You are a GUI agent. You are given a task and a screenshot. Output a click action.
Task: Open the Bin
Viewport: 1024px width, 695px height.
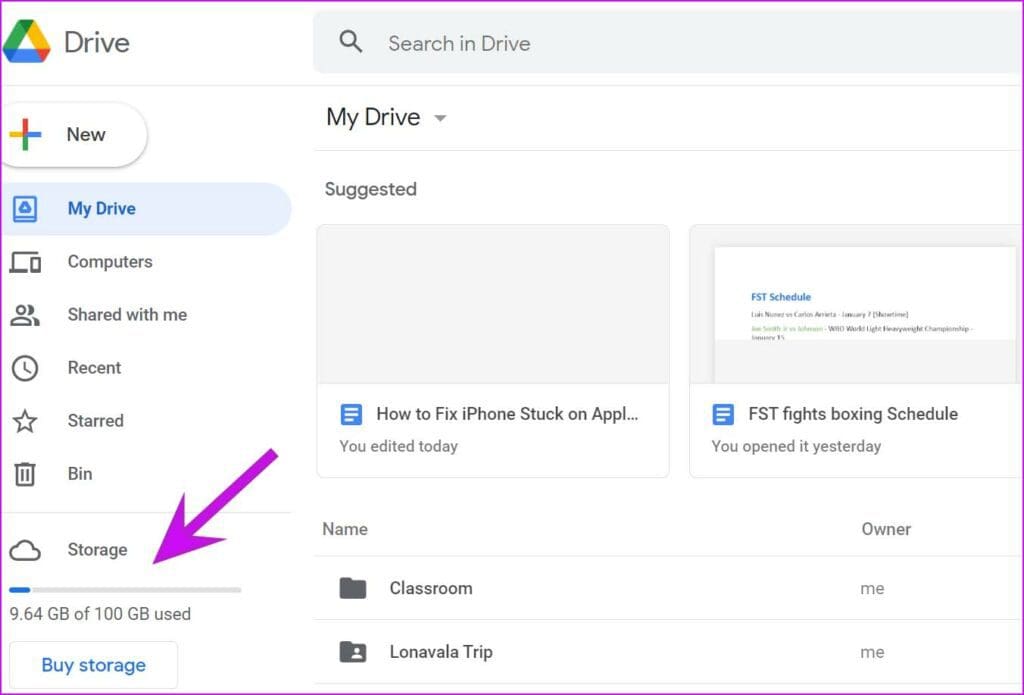(x=80, y=474)
